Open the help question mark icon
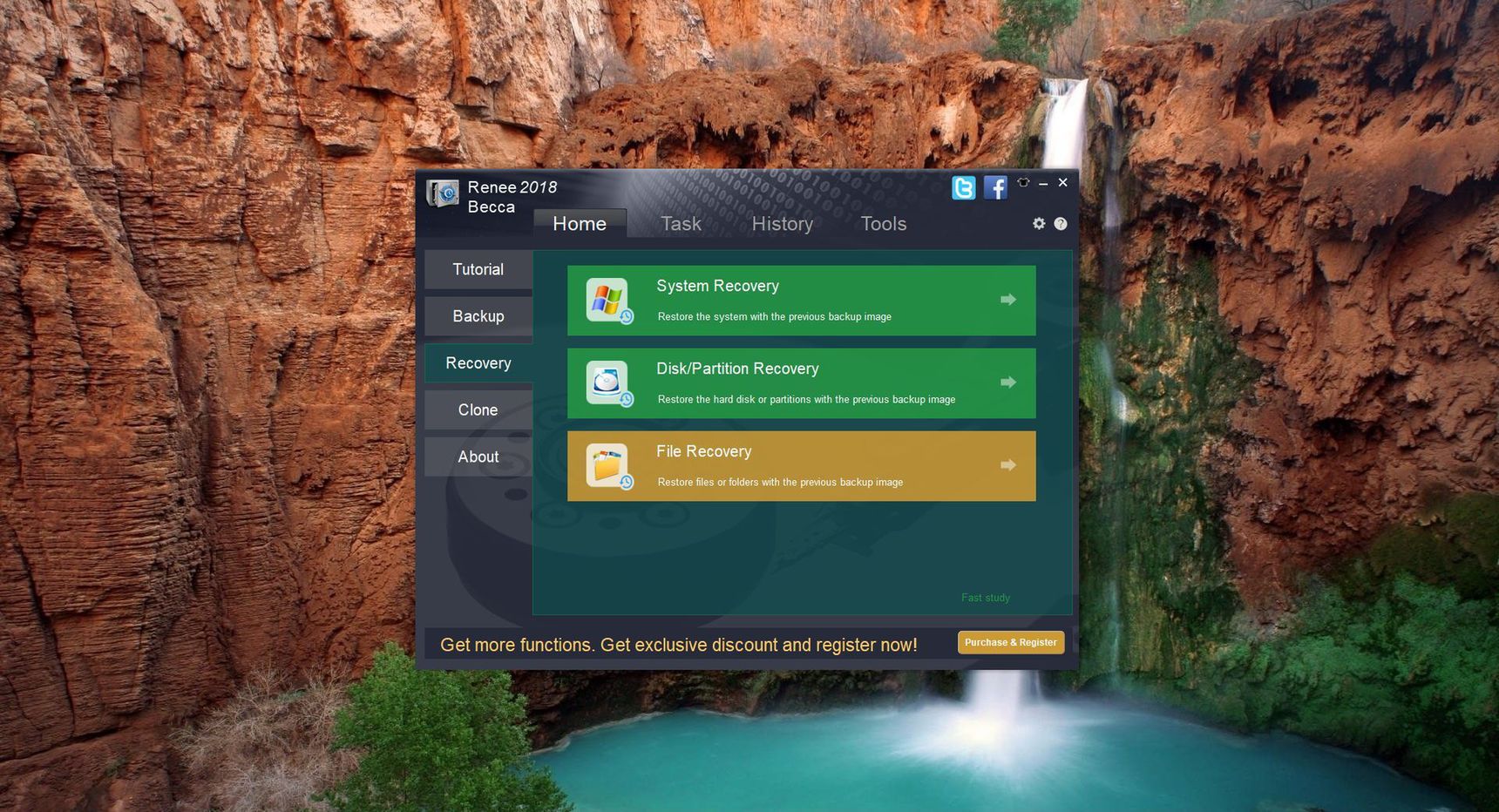 tap(1061, 224)
